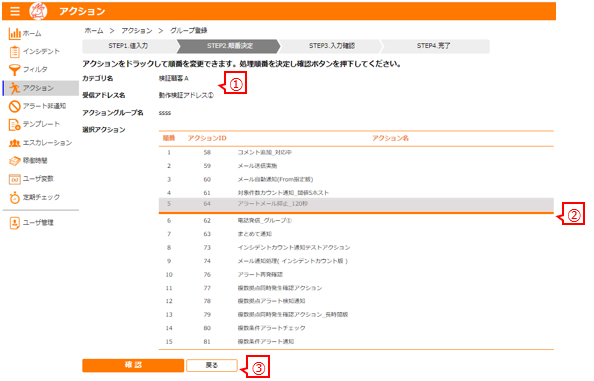Select the action row with ID 77
The height and width of the screenshot is (381, 594).
(356, 288)
